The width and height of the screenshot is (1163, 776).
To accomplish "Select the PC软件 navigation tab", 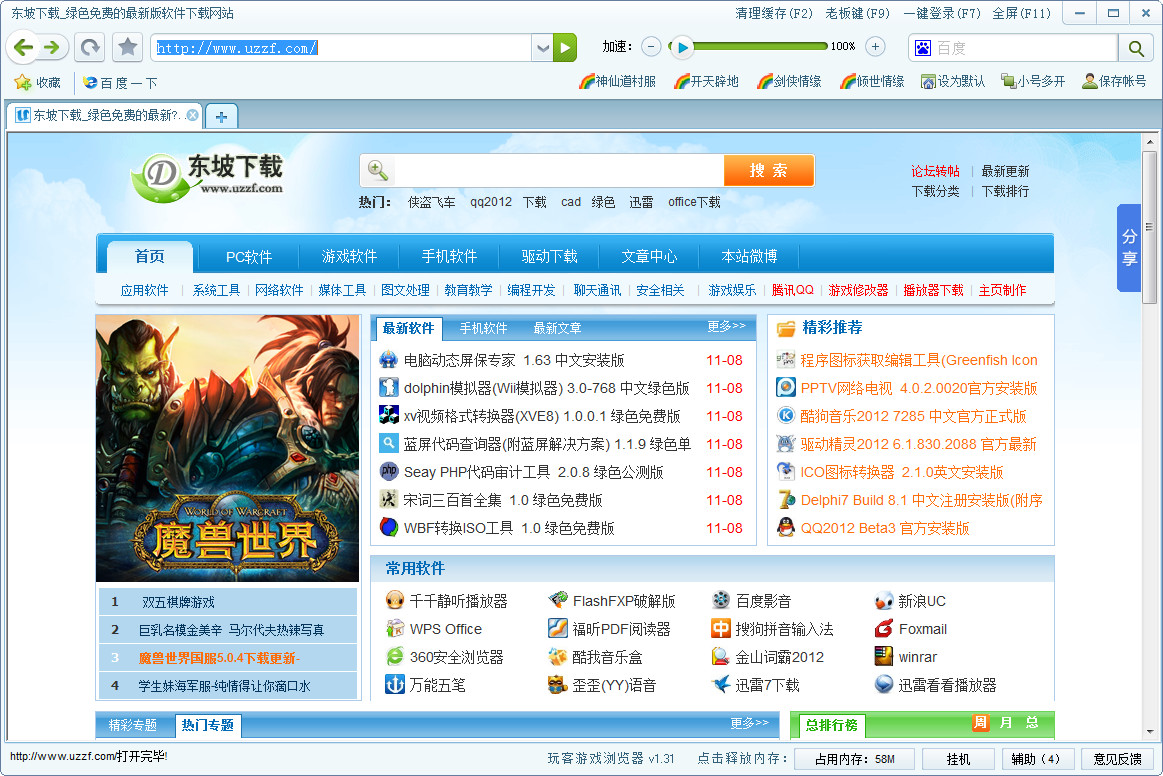I will coord(248,257).
